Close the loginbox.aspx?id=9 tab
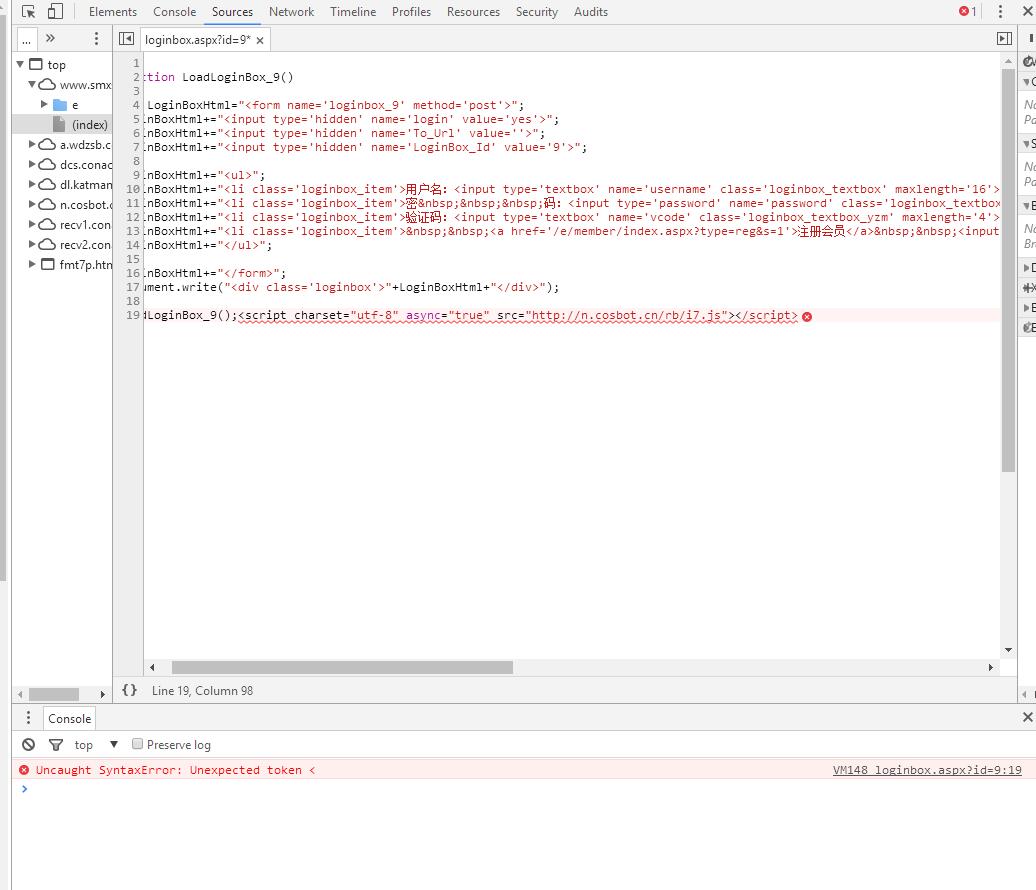Viewport: 1036px width, 890px height. [260, 40]
